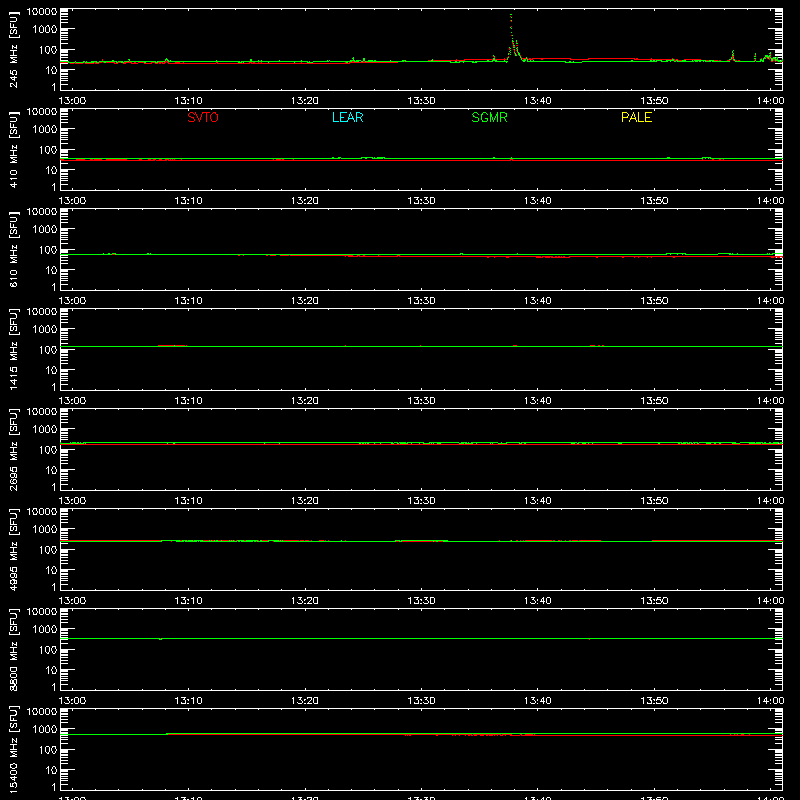The width and height of the screenshot is (800, 800).
Task: Click 13:20 label under the 245 MHz plot
Action: (x=305, y=101)
